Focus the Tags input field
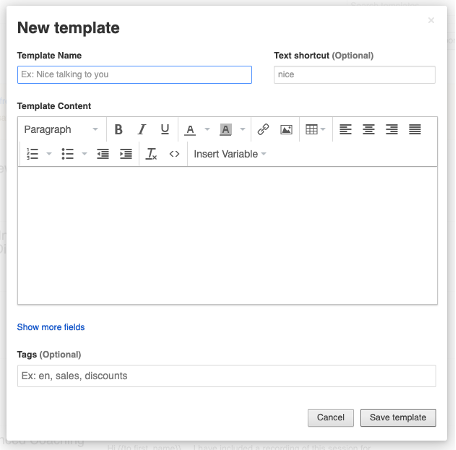Screen dimensions: 456x450 (x=226, y=376)
